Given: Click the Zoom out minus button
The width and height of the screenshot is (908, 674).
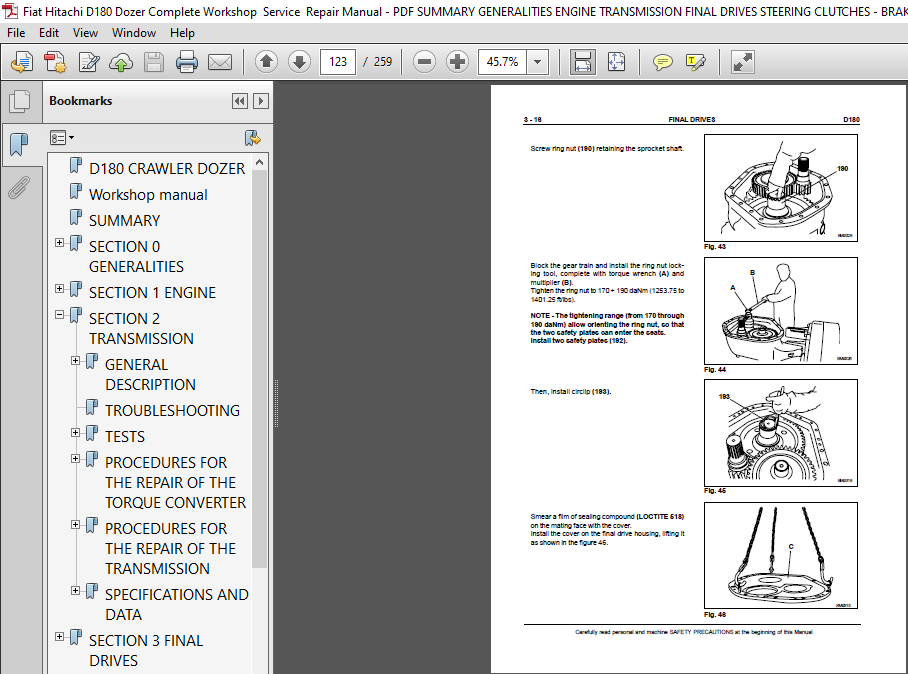Looking at the screenshot, I should click(x=424, y=61).
